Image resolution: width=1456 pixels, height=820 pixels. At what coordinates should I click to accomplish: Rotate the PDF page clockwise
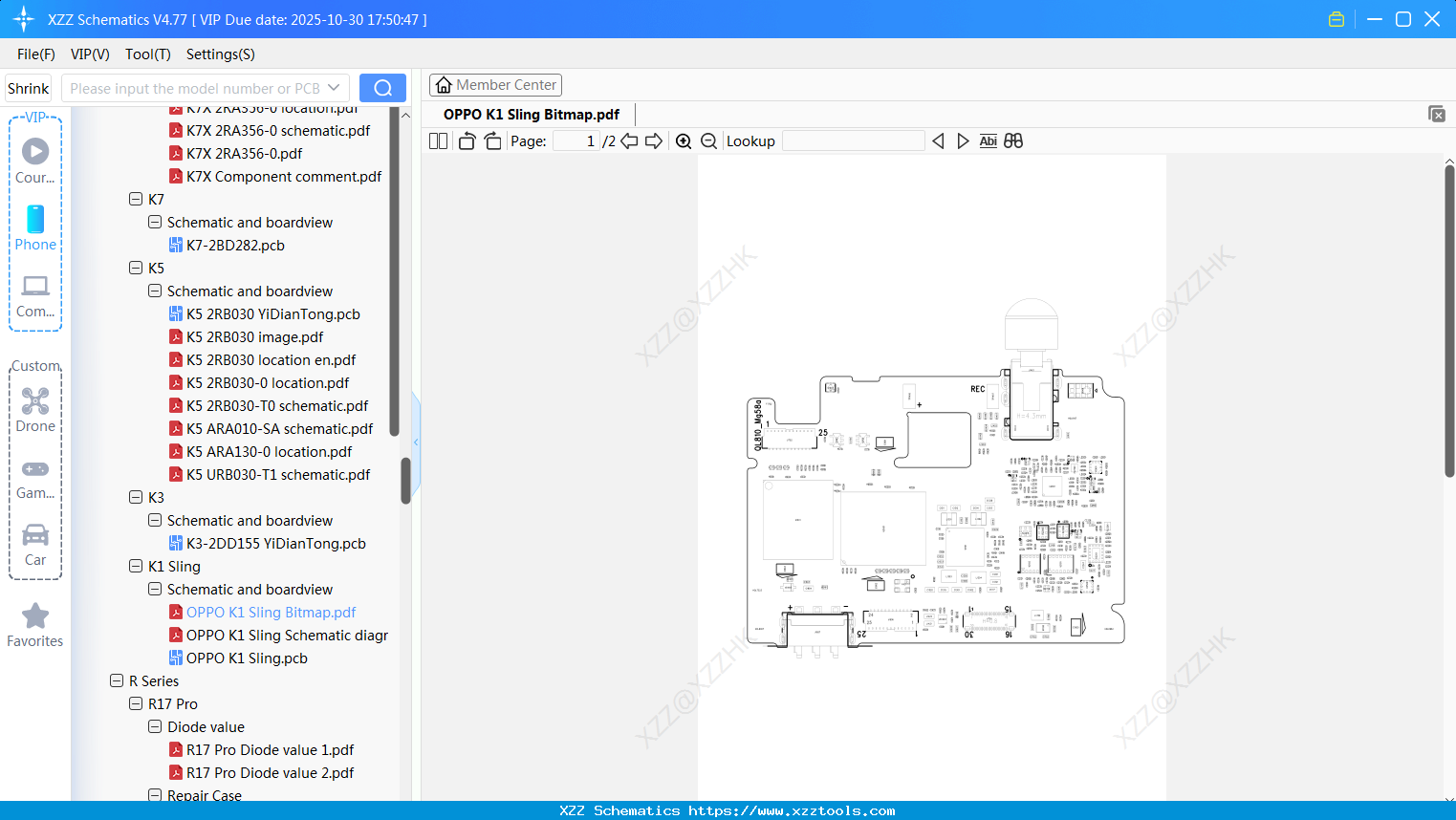point(492,141)
